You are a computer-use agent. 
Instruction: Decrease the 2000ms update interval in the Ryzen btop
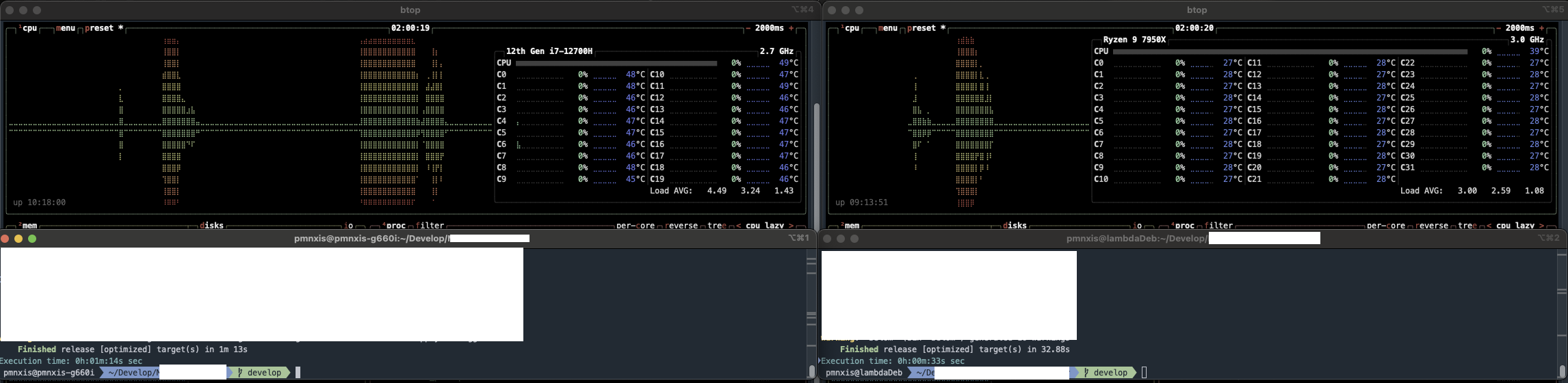tap(1498, 28)
